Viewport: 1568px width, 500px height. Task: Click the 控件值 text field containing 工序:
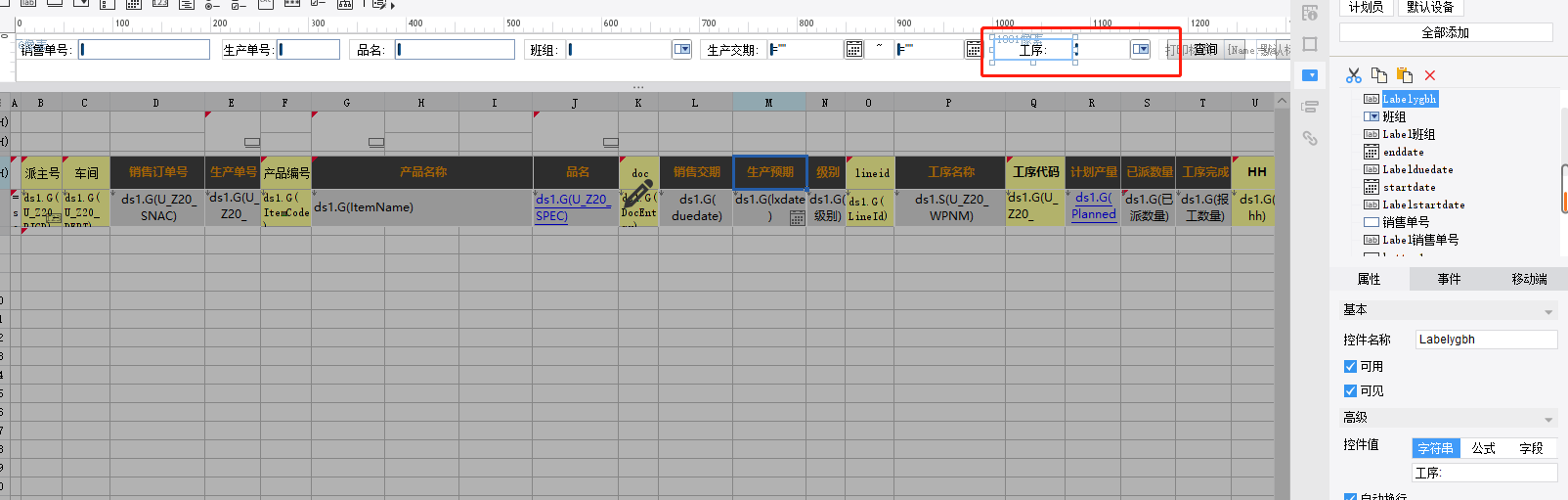(1485, 473)
